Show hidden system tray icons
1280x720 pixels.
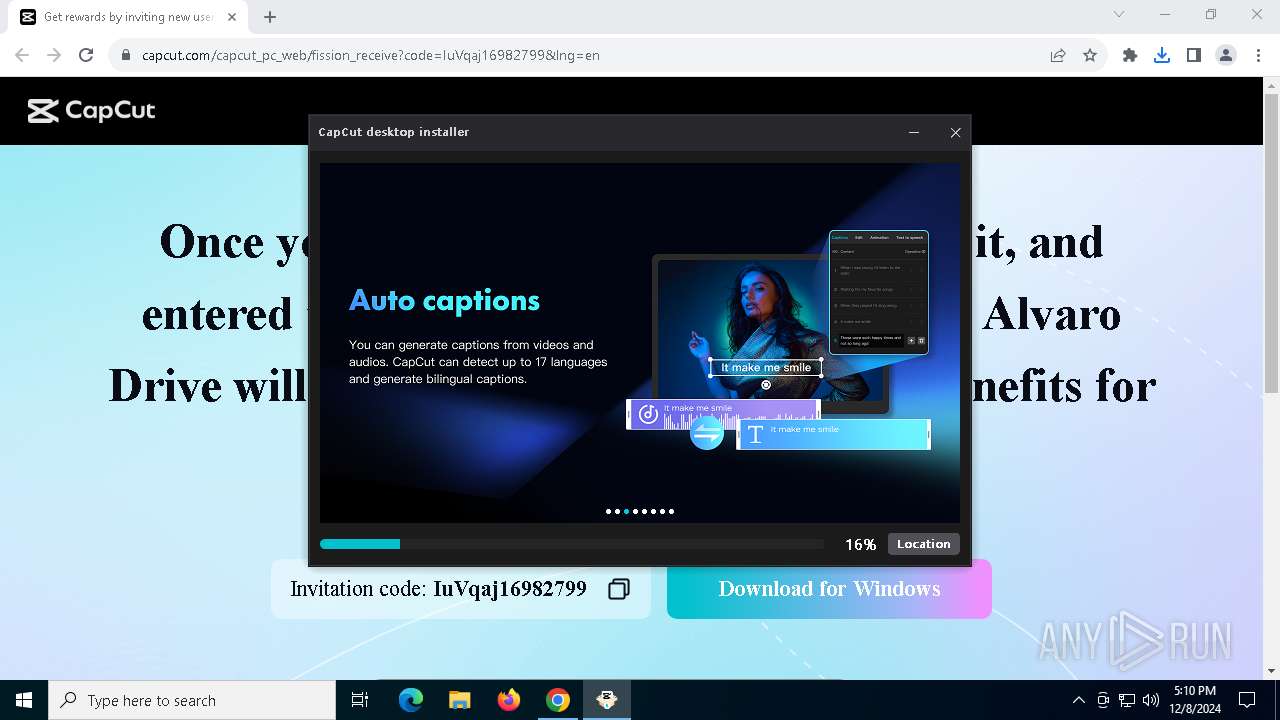point(1078,700)
